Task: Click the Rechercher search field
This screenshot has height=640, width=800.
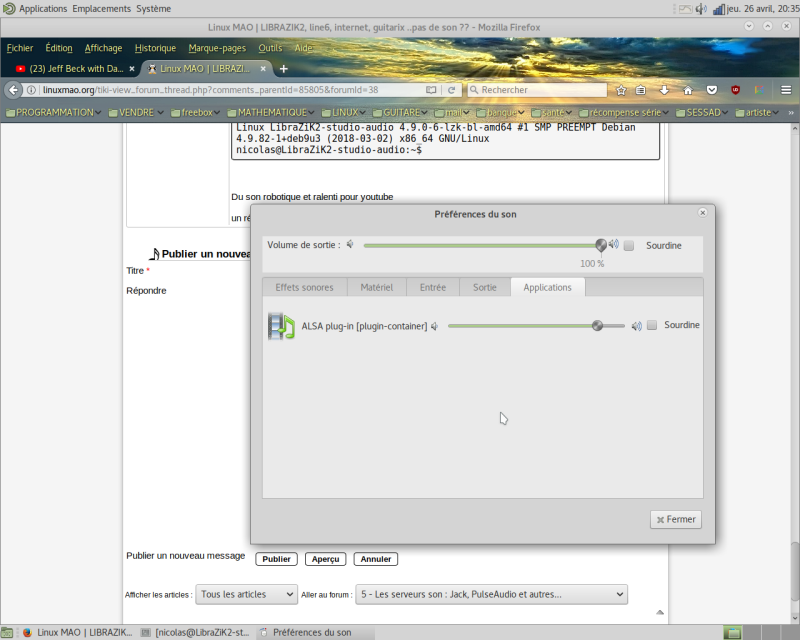Action: (537, 90)
